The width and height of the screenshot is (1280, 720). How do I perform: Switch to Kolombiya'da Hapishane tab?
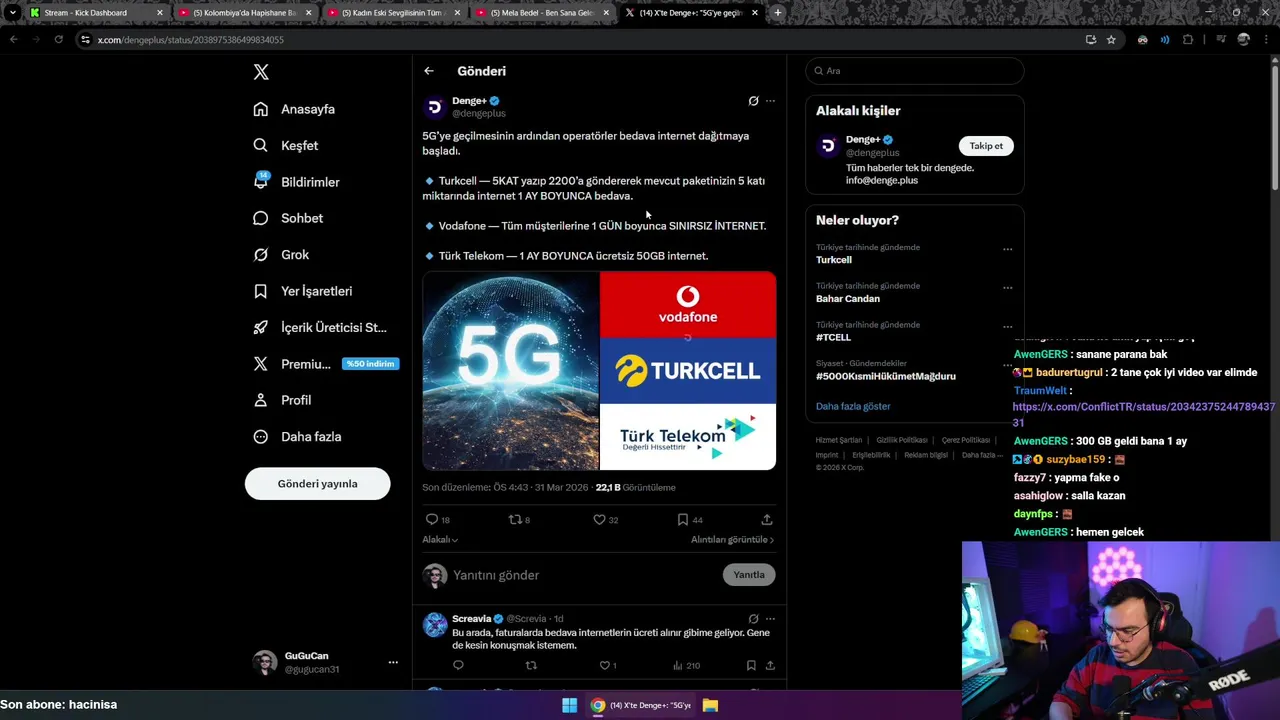(x=245, y=13)
